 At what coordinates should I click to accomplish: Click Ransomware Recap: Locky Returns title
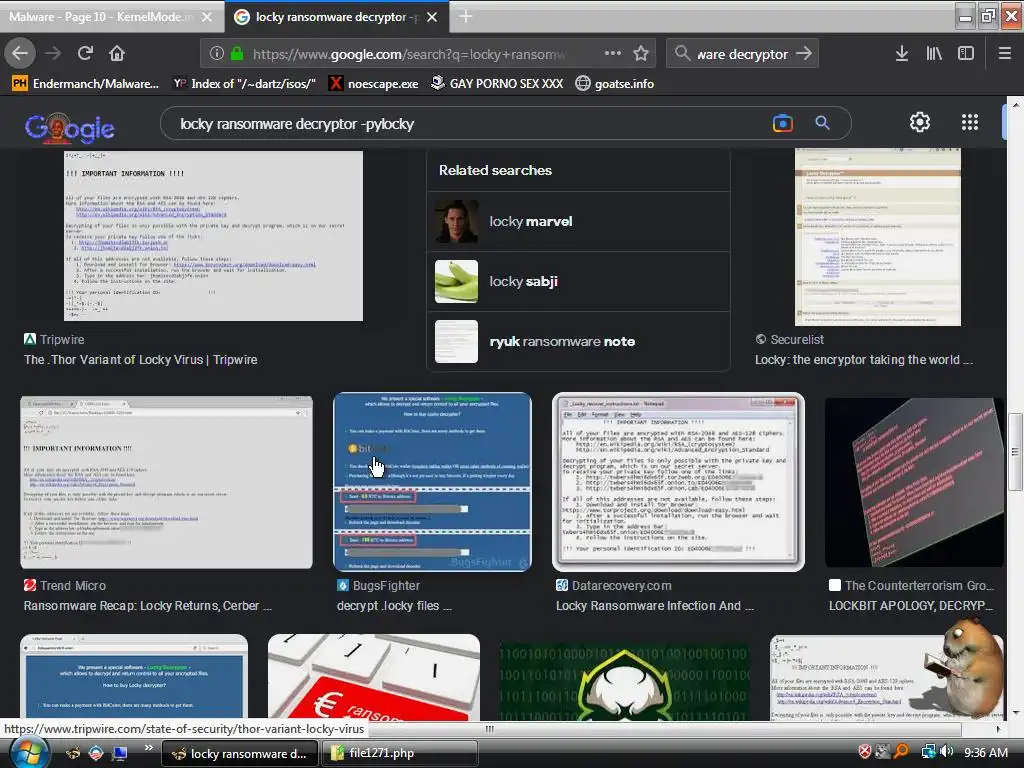click(x=148, y=606)
